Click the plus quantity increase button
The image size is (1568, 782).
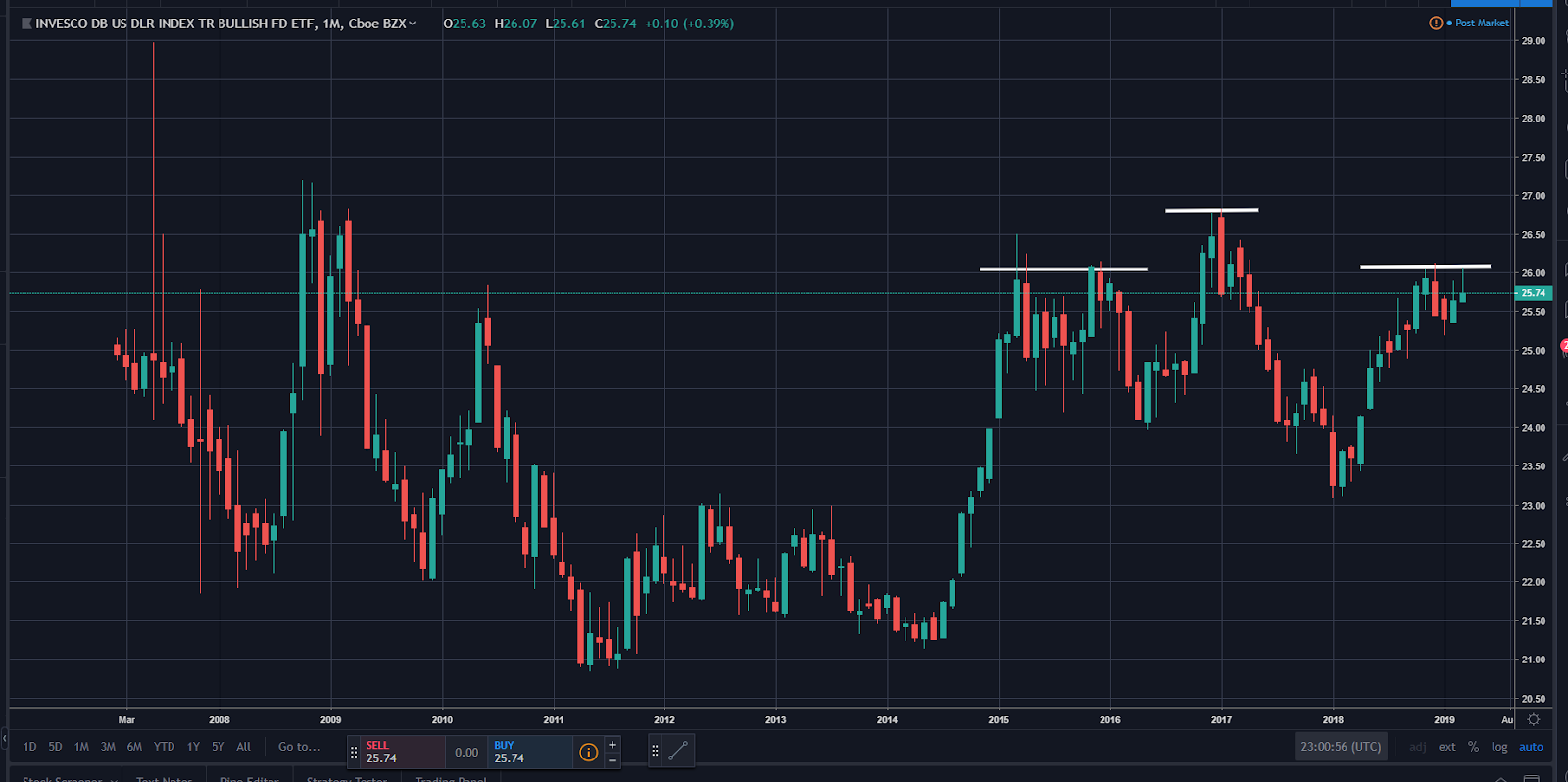[x=612, y=745]
